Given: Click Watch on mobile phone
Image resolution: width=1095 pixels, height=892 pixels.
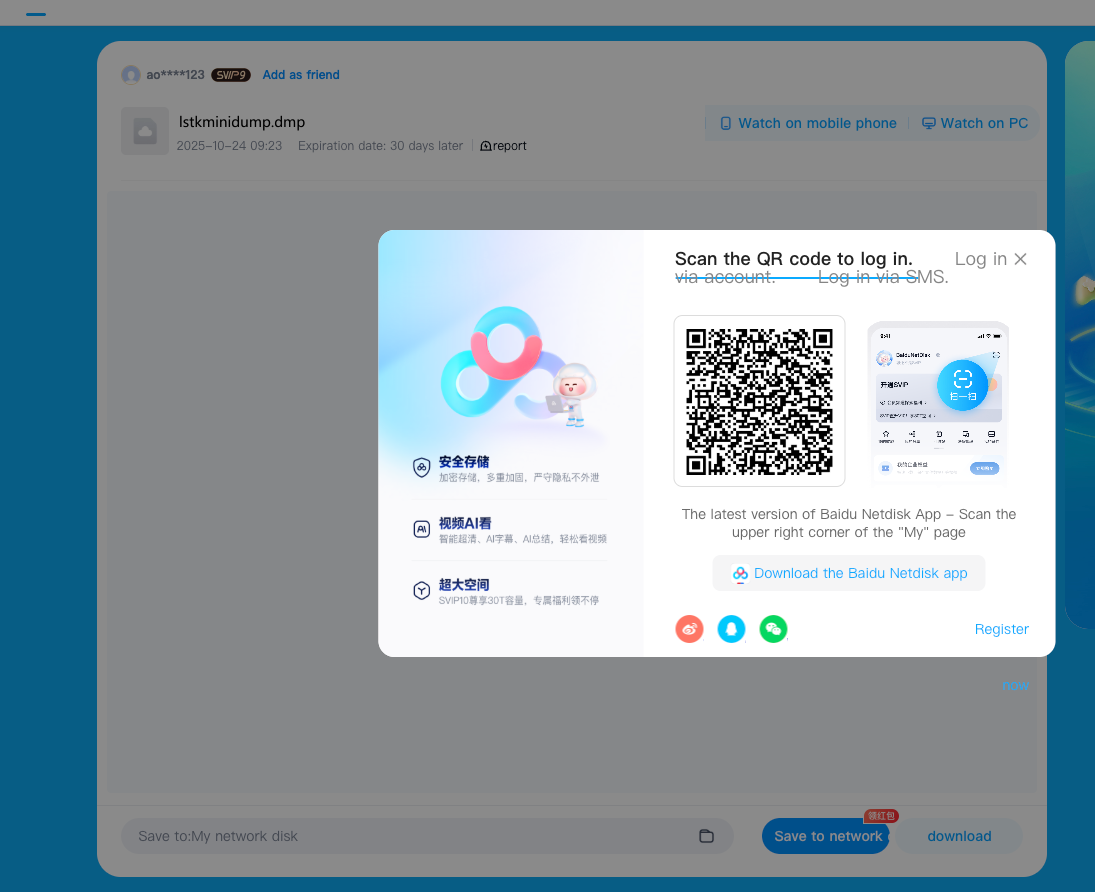Looking at the screenshot, I should [x=808, y=123].
